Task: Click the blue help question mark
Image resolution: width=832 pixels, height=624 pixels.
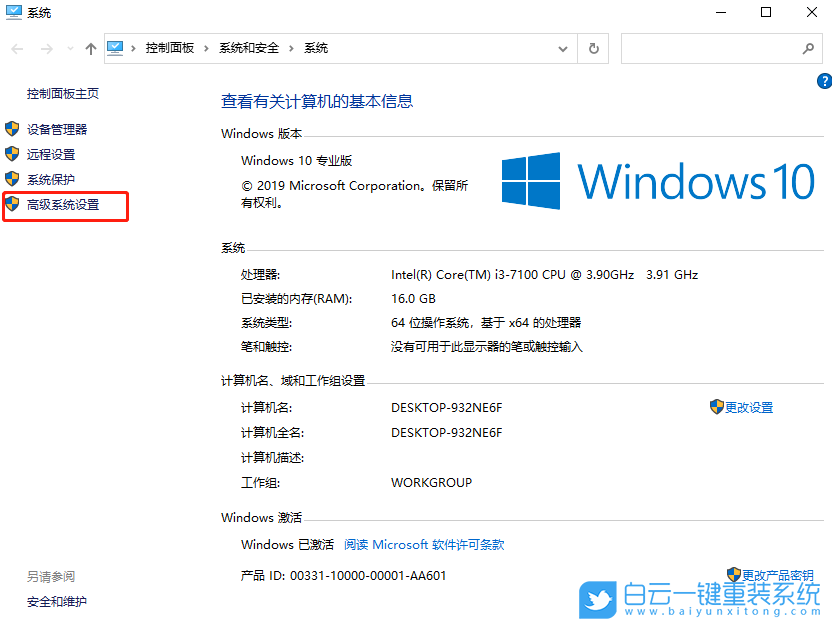Action: pyautogui.click(x=824, y=81)
